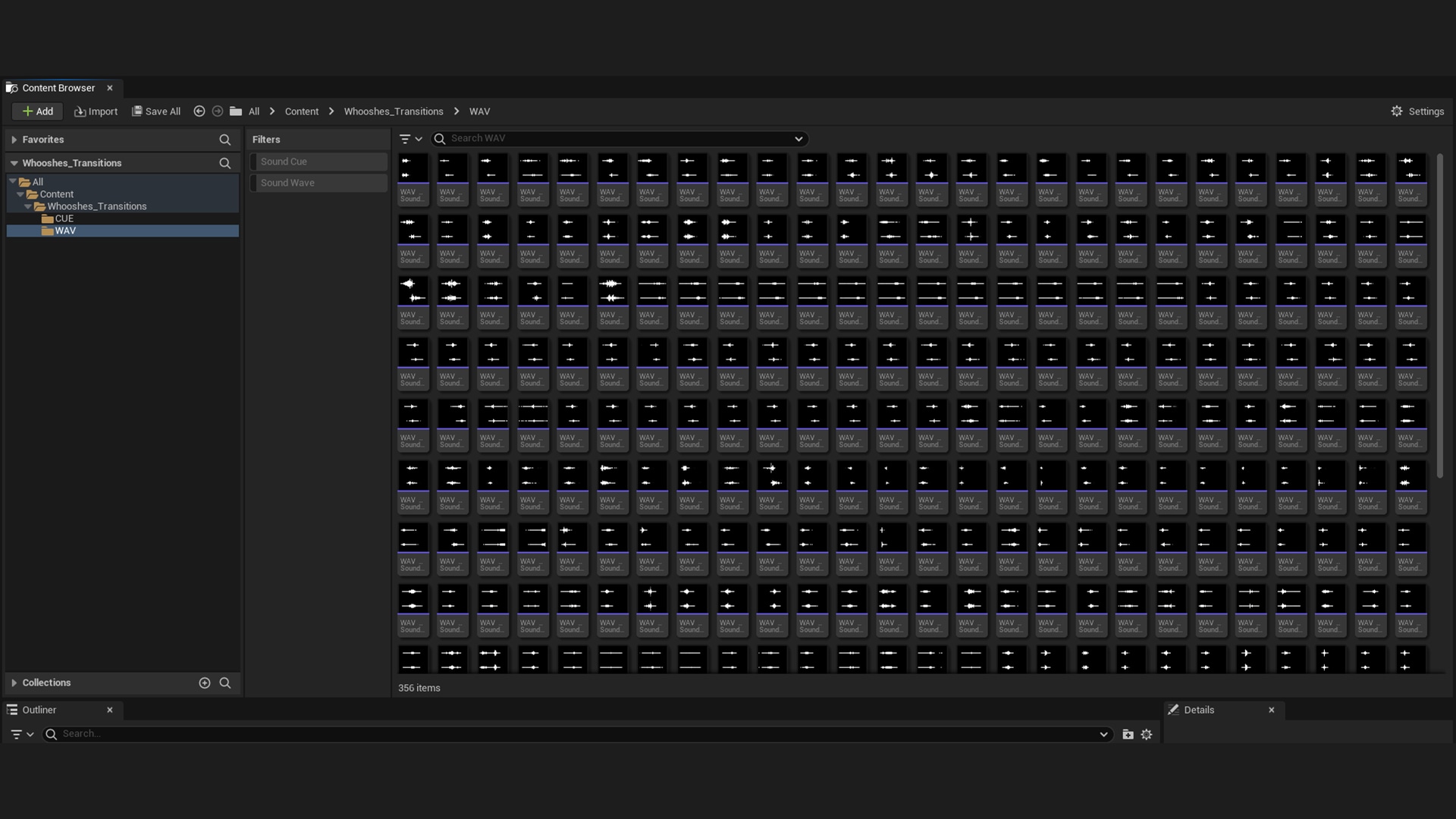Click the Import button

[96, 111]
